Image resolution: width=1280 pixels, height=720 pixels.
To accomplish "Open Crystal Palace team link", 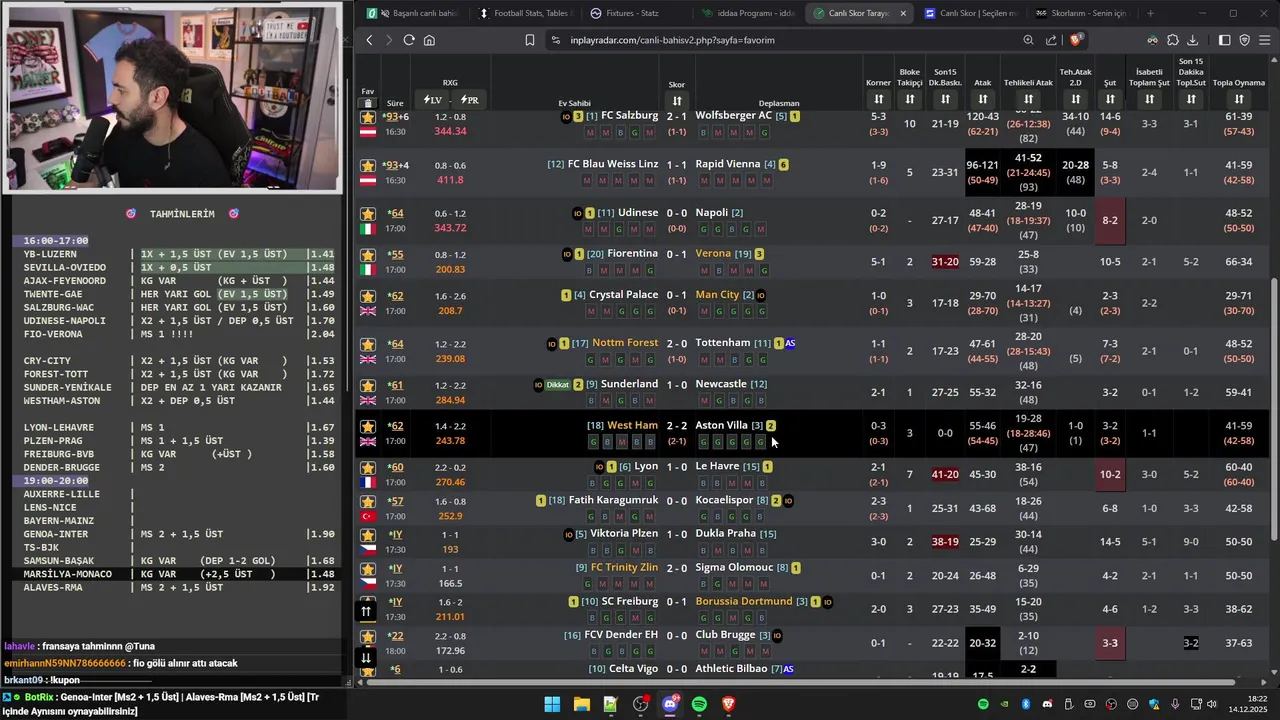I will (x=623, y=295).
